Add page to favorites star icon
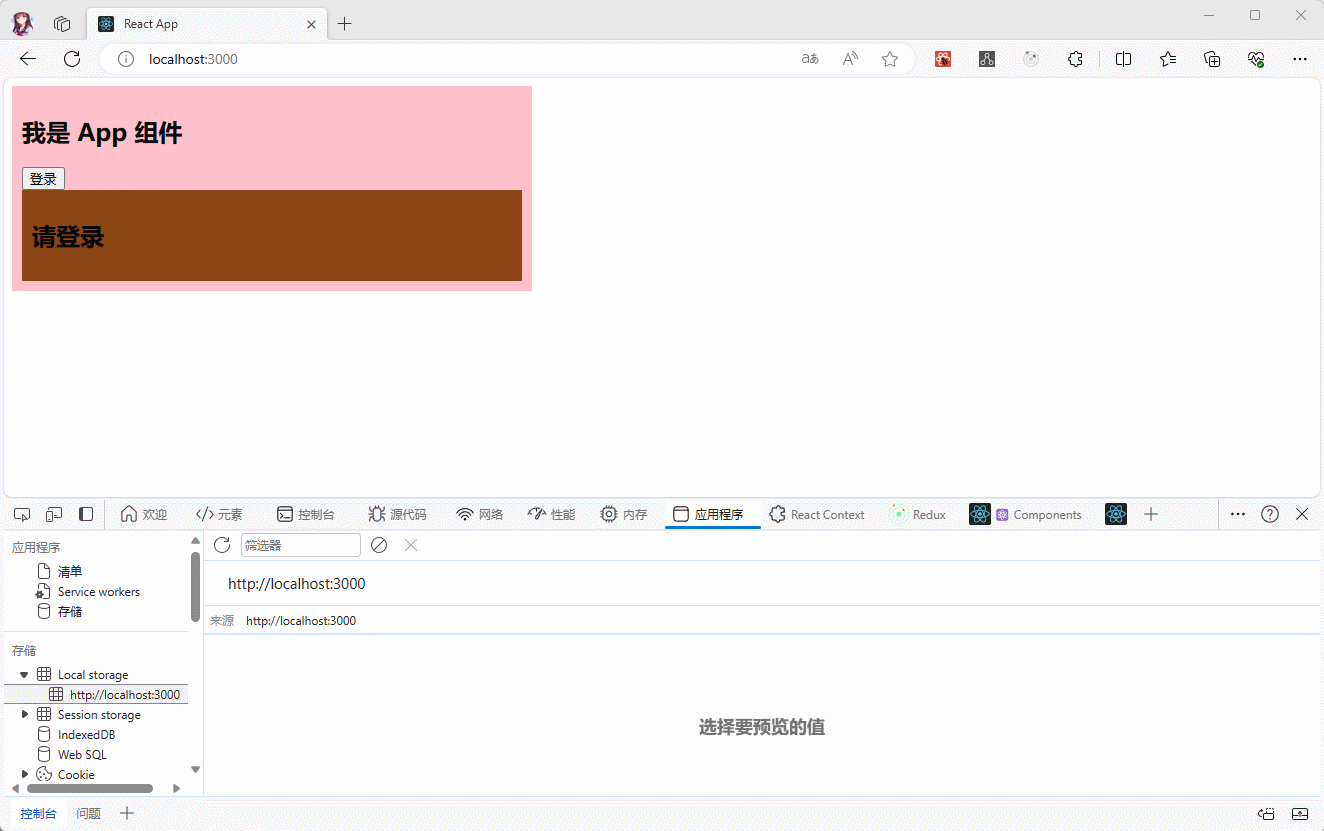This screenshot has width=1324, height=831. pos(890,59)
